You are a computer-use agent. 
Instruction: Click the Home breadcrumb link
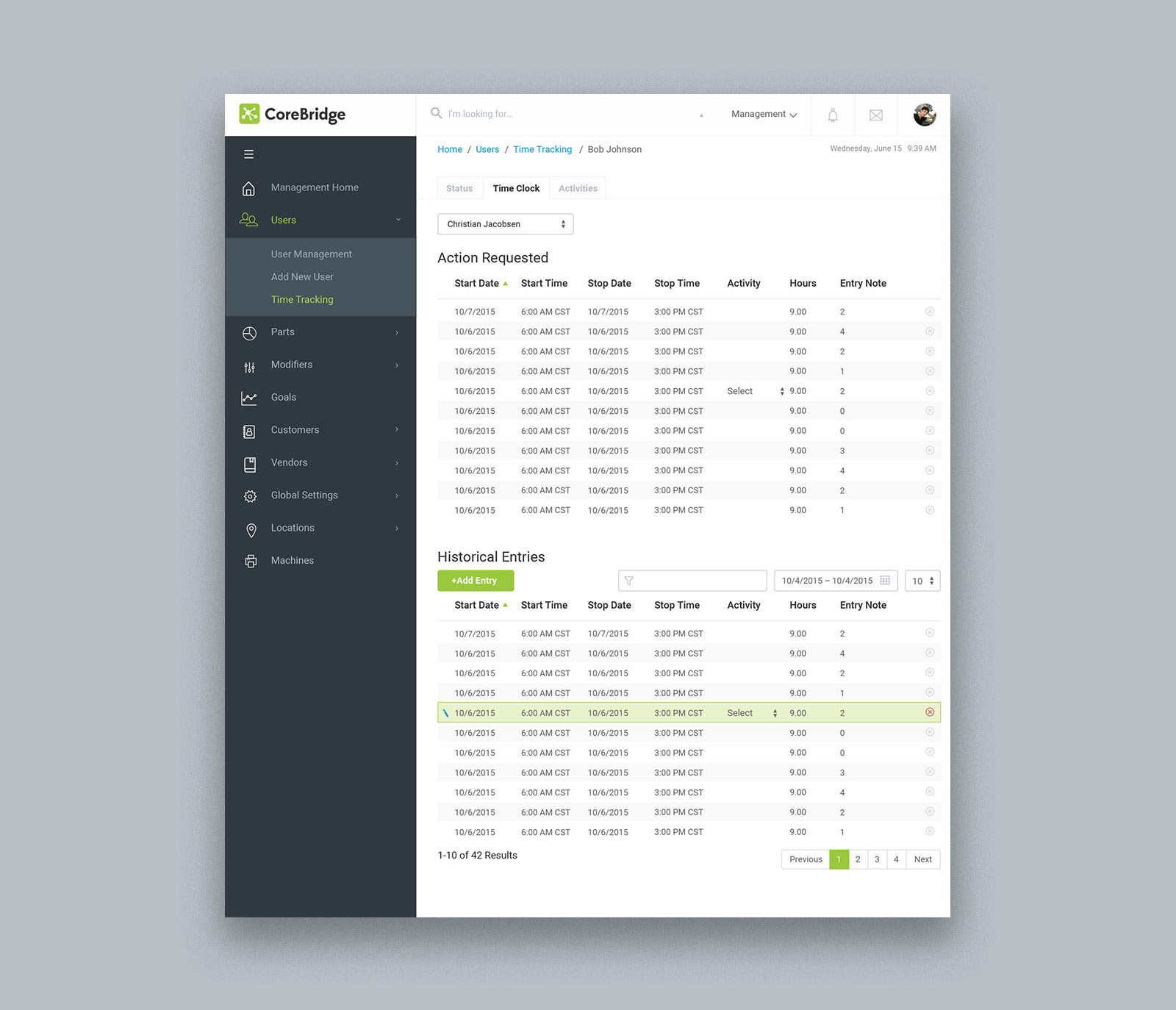coord(450,149)
